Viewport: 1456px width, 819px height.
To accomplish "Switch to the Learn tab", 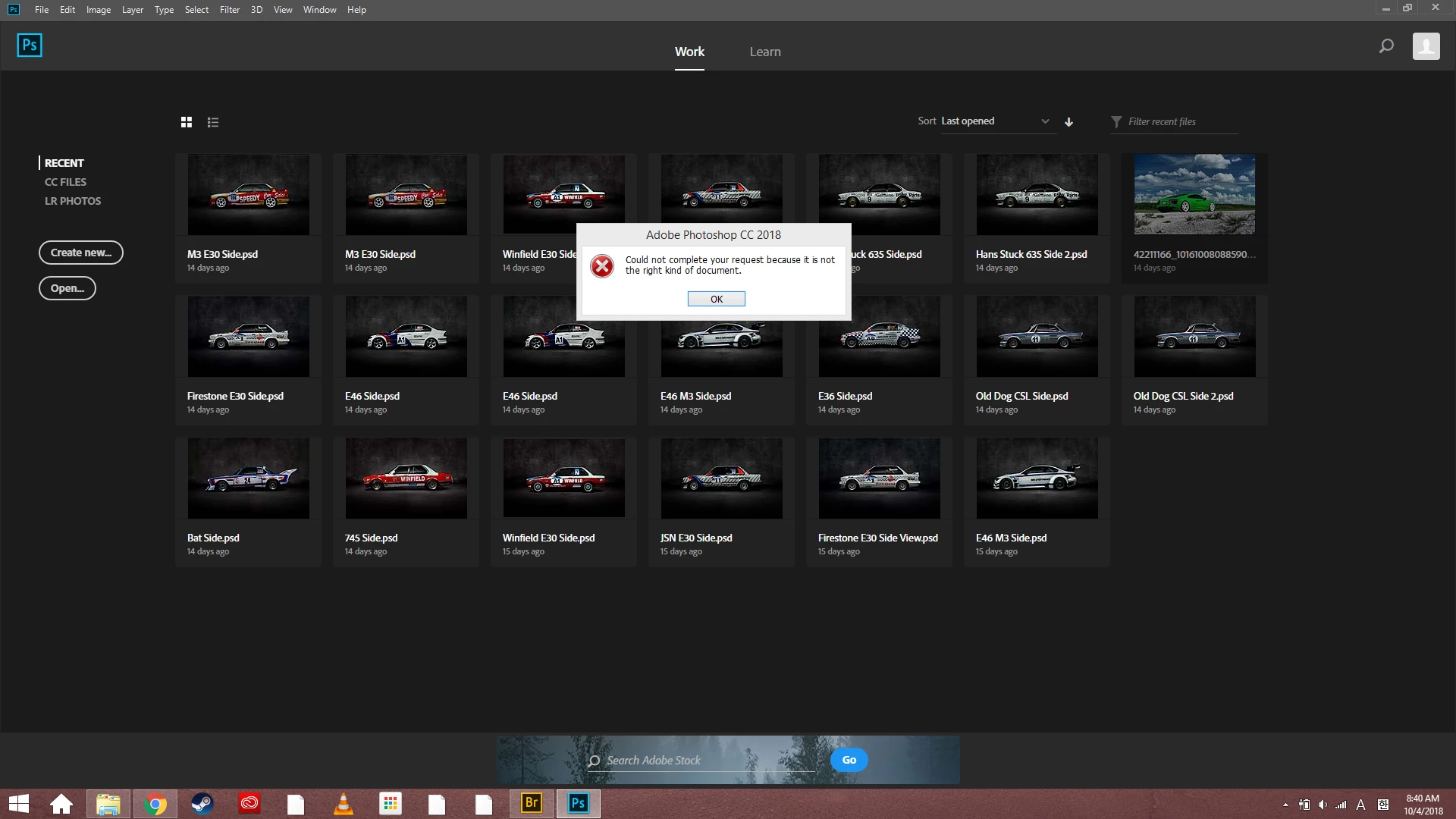I will tap(765, 52).
